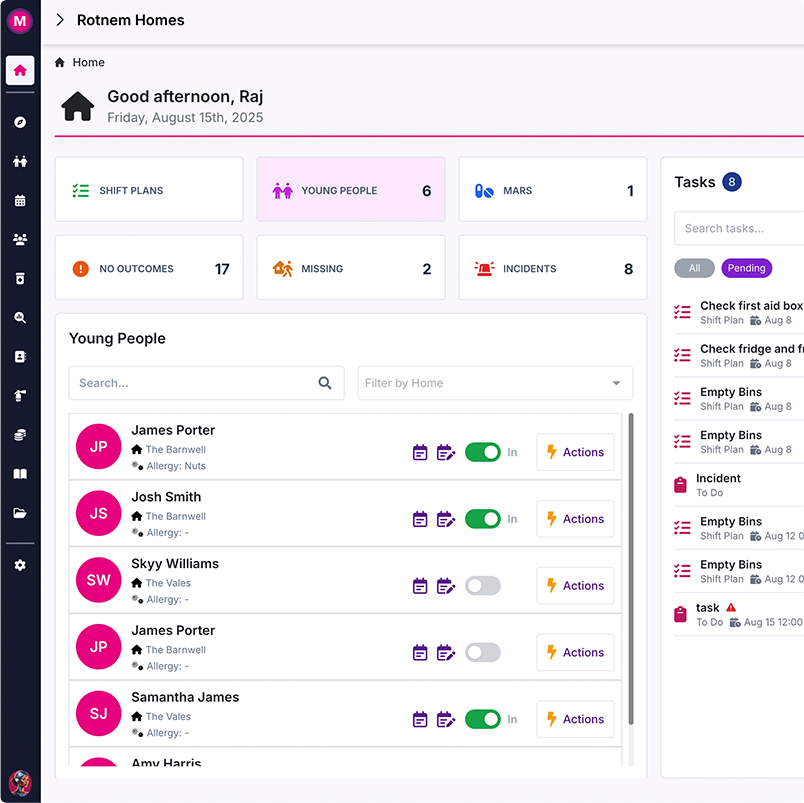Collapse the Rotnem Homes header chevron
This screenshot has height=803, width=804.
[x=59, y=19]
